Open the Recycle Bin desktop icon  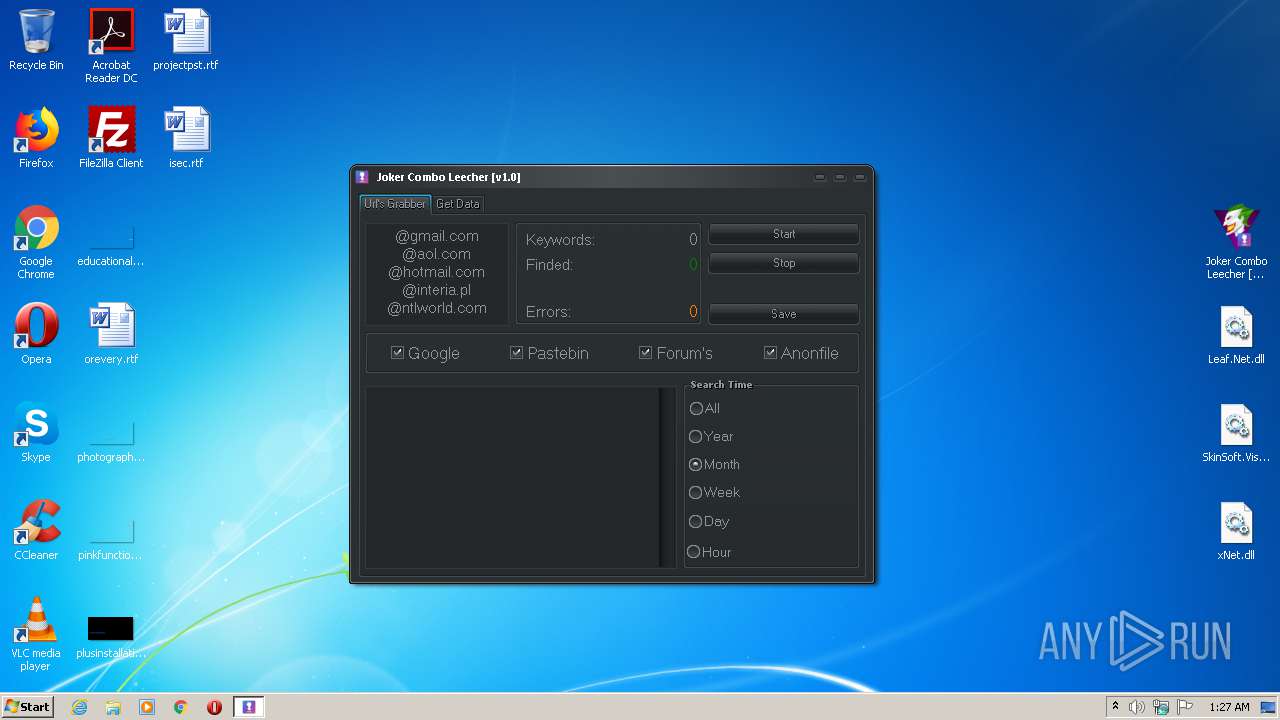(x=36, y=41)
